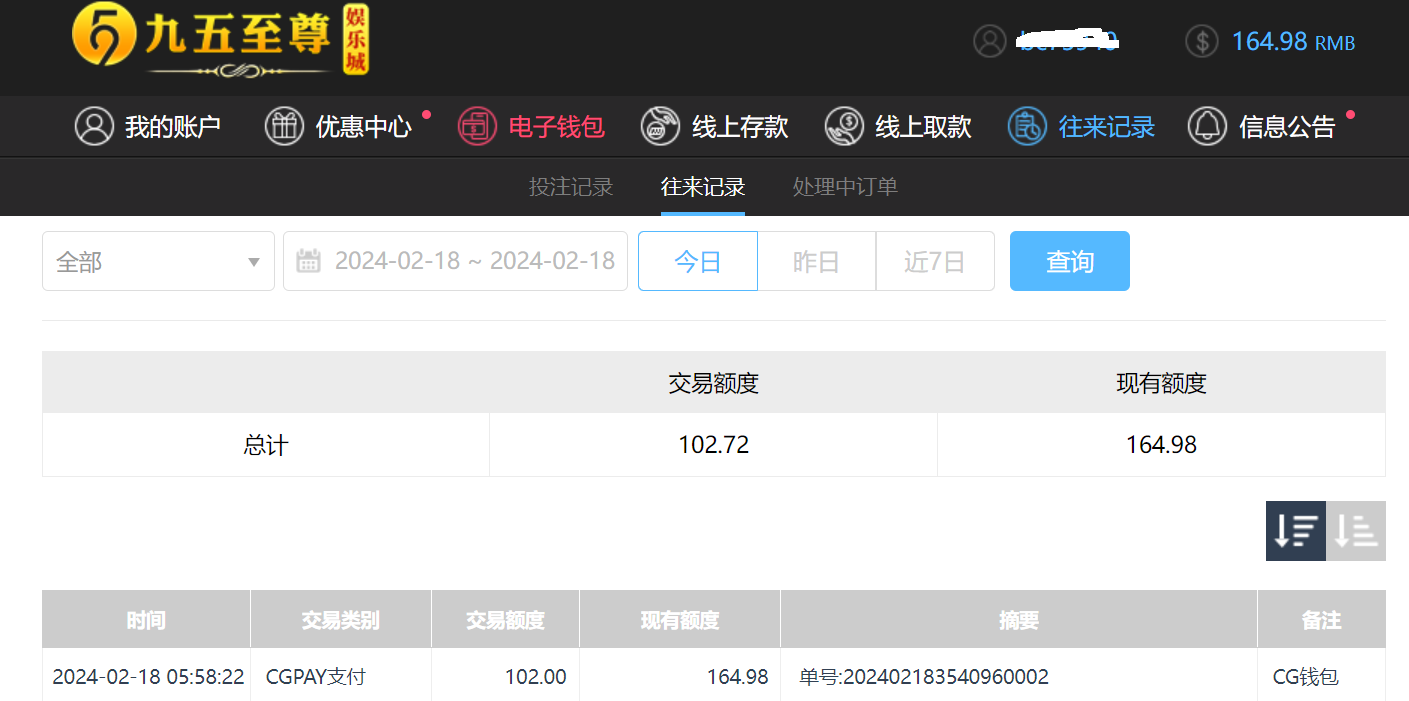Click the 102.72 total transaction amount
The height and width of the screenshot is (701, 1409).
pos(714,445)
